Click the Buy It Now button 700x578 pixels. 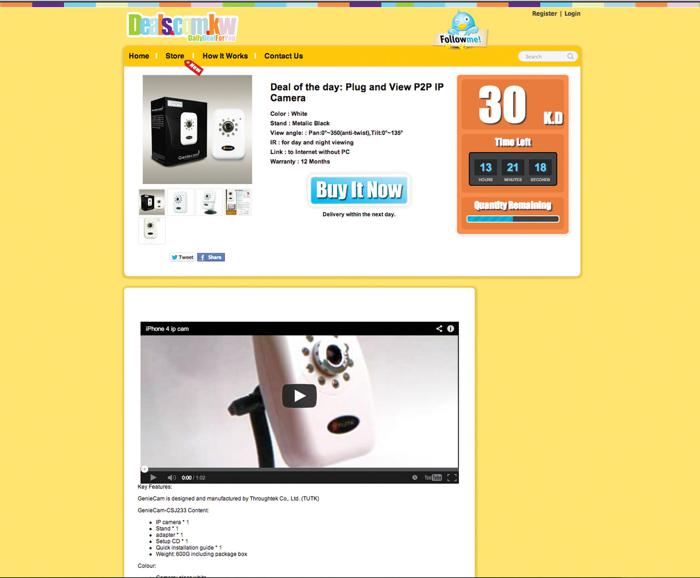point(359,190)
